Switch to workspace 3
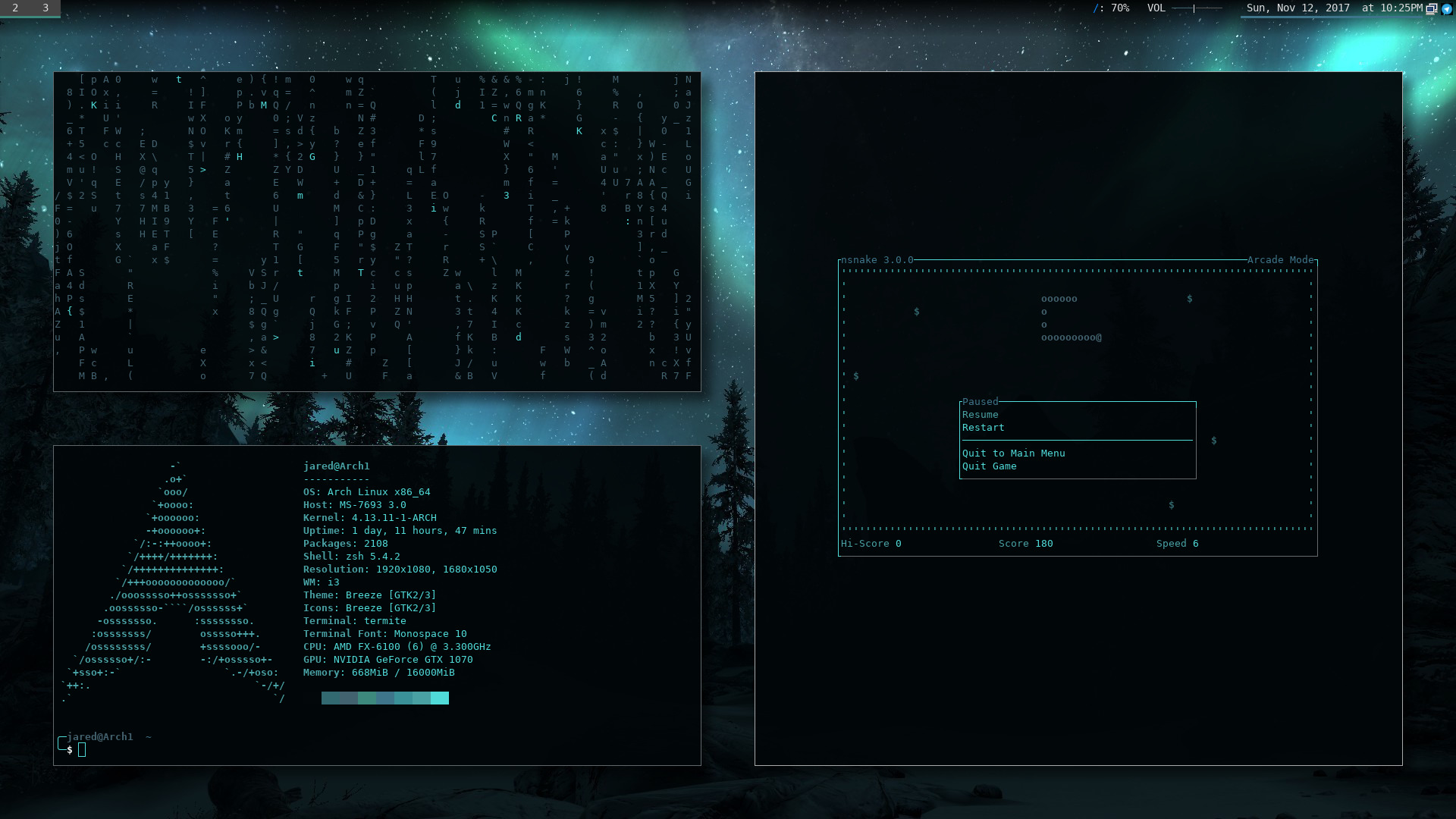 click(45, 8)
